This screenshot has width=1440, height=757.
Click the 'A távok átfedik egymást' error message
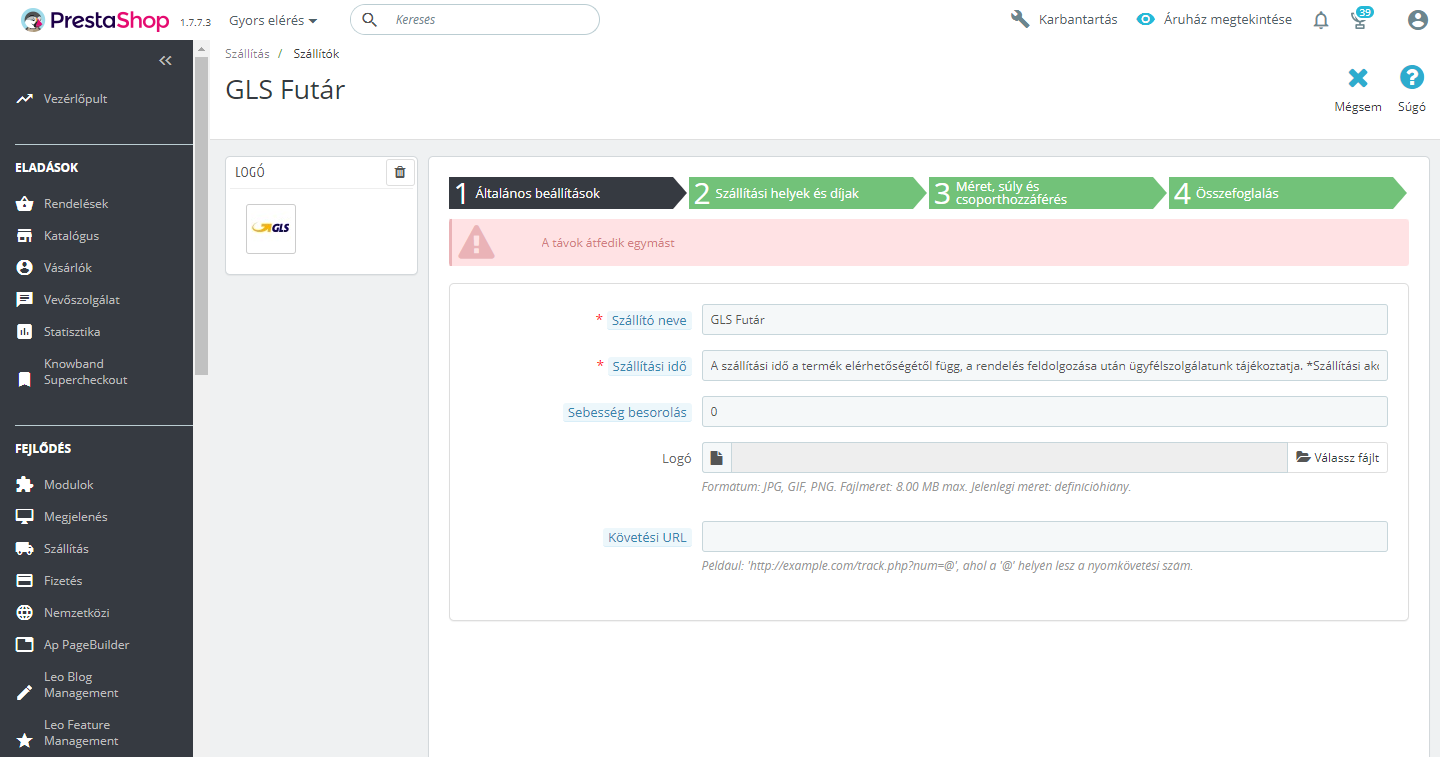coord(608,243)
